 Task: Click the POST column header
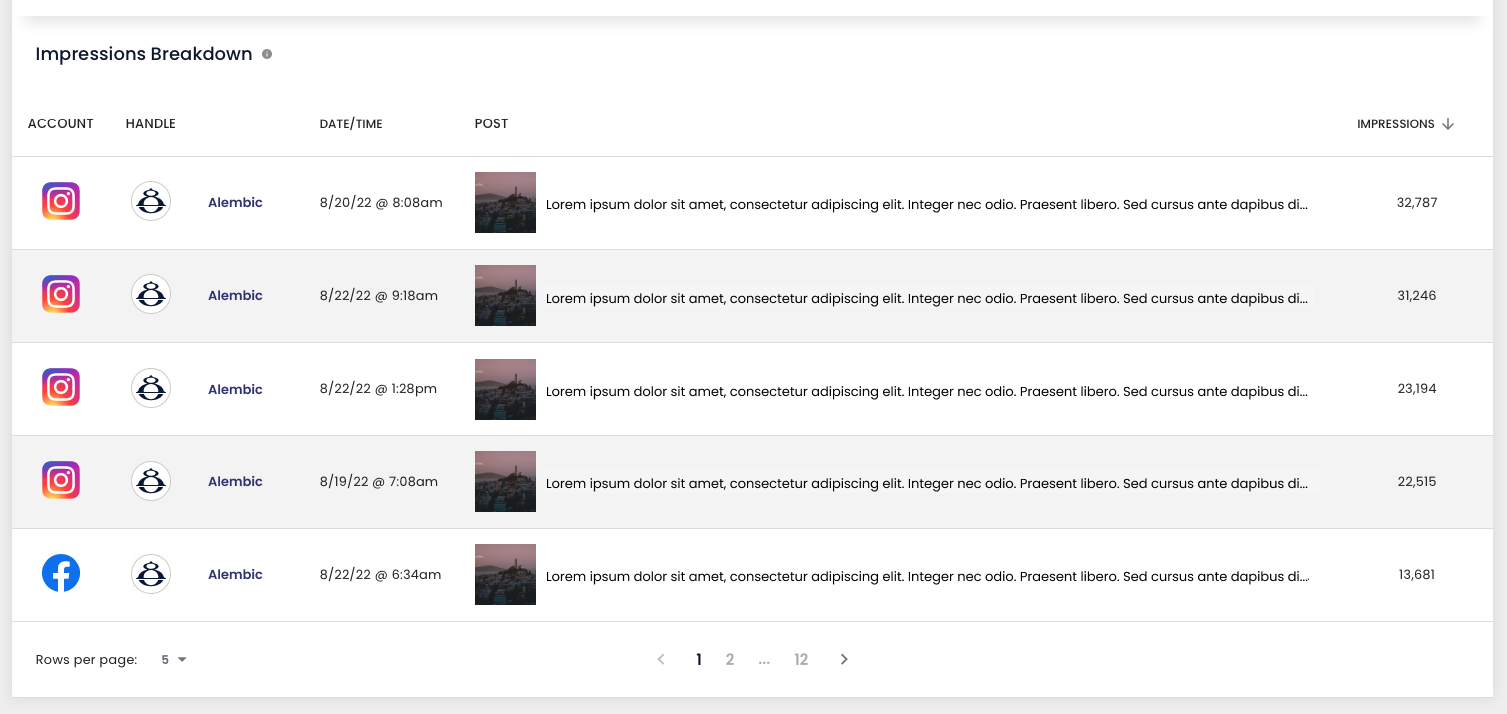(x=491, y=124)
